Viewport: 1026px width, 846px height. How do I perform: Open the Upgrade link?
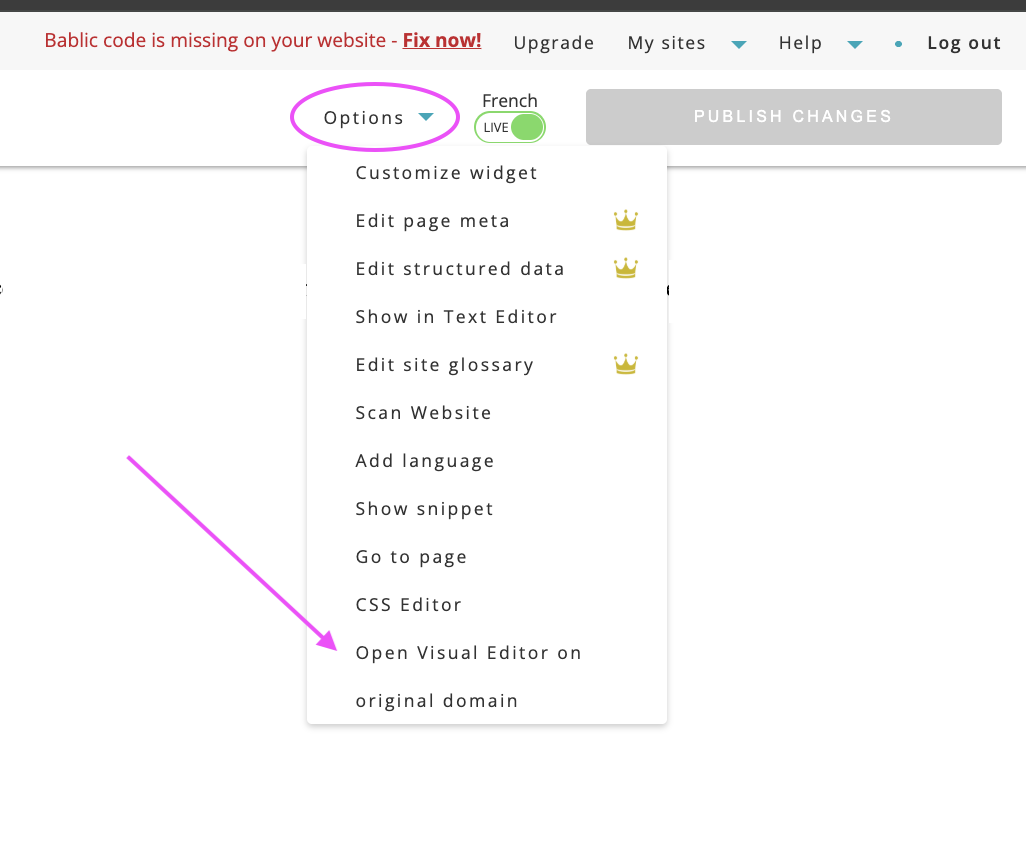click(x=554, y=43)
